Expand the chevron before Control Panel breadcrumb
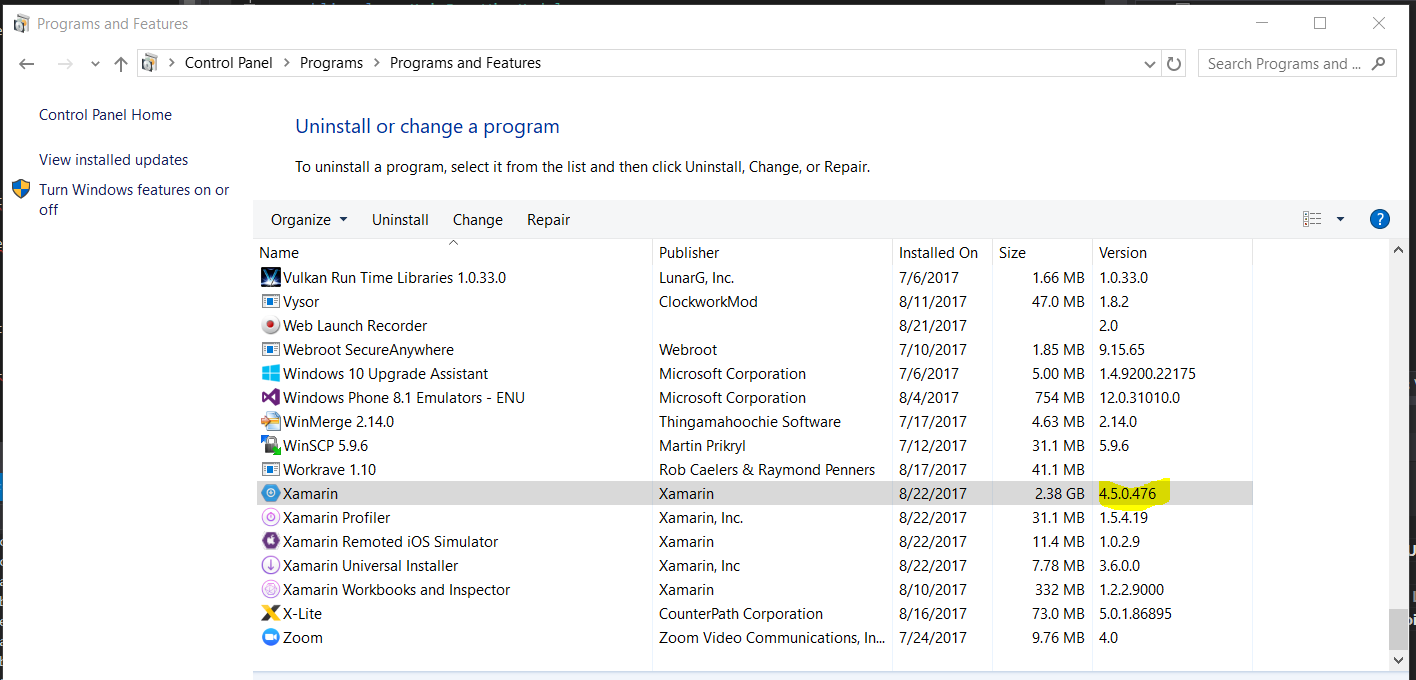1416x680 pixels. coord(171,63)
